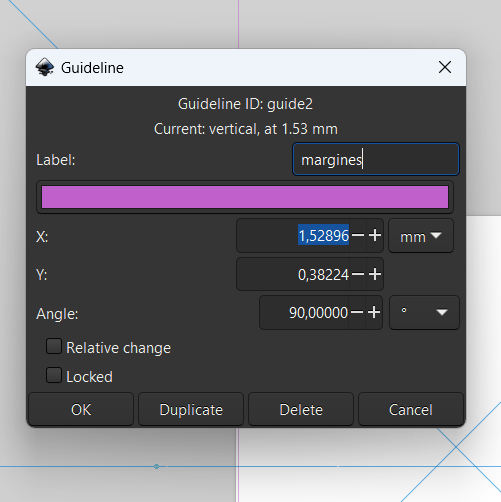Close the Guideline dialog

click(445, 67)
